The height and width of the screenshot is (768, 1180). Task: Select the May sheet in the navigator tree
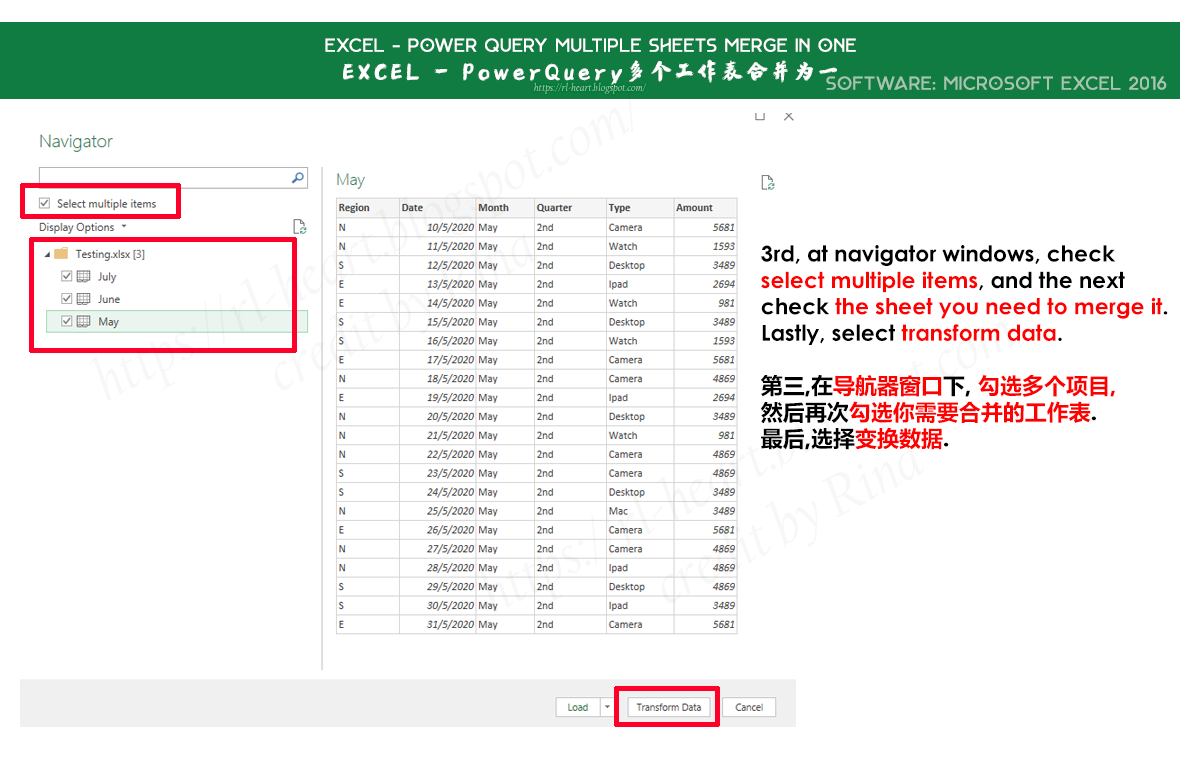pyautogui.click(x=110, y=322)
